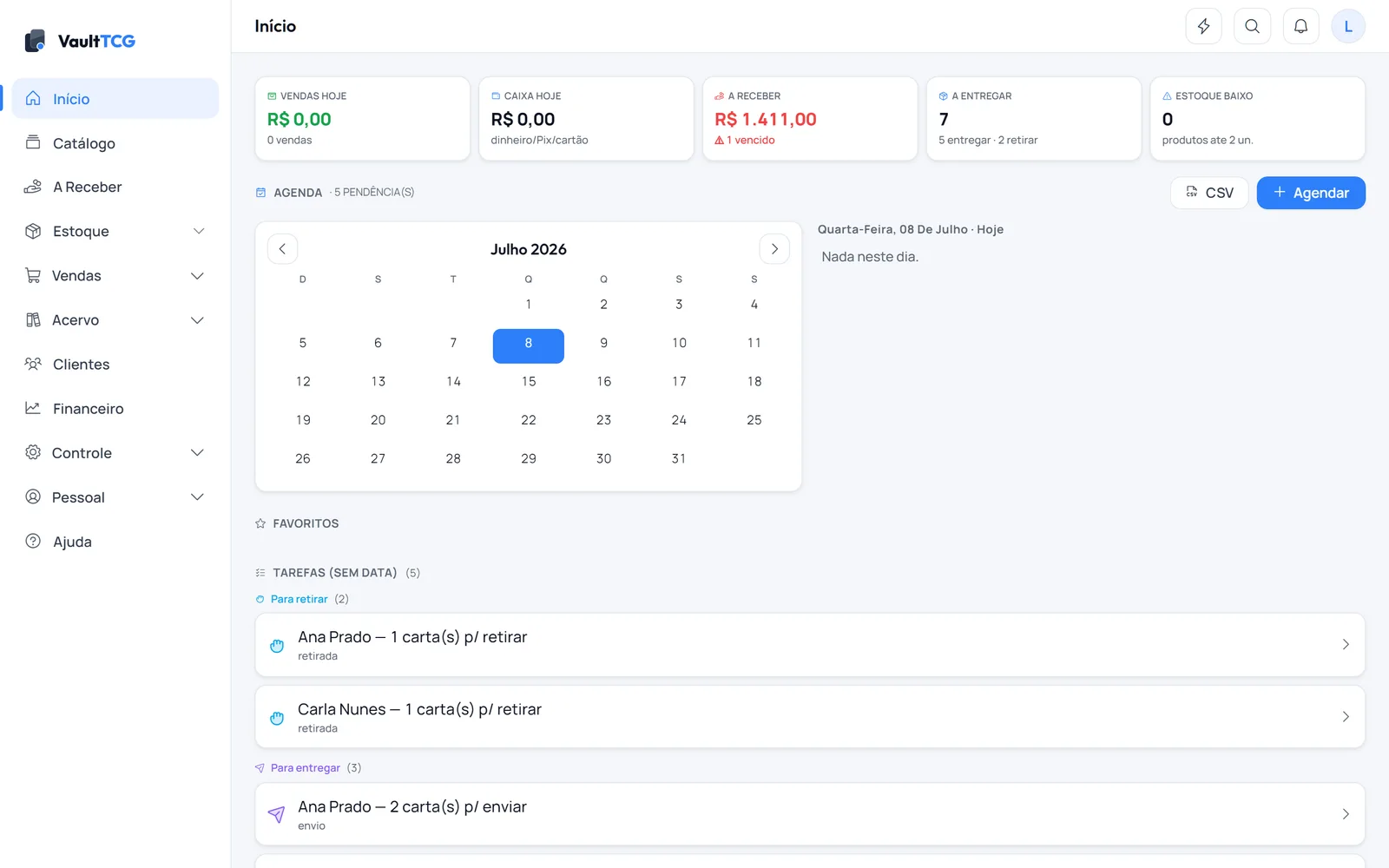This screenshot has width=1389, height=868.
Task: Click the Financeiro chart icon
Action: [x=33, y=408]
